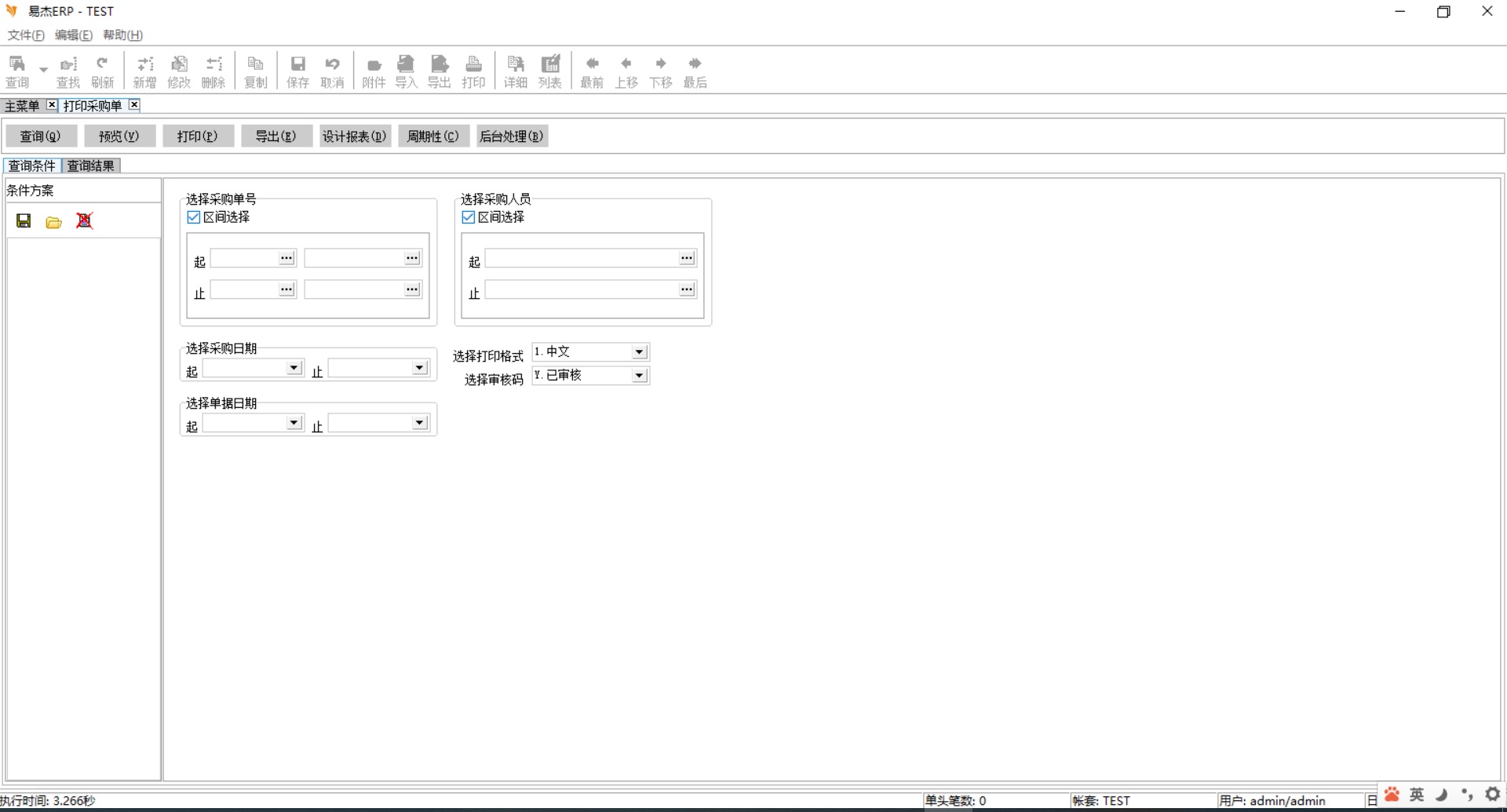This screenshot has width=1507, height=812.
Task: Click the 刷新 refresh toolbar icon
Action: pyautogui.click(x=102, y=71)
